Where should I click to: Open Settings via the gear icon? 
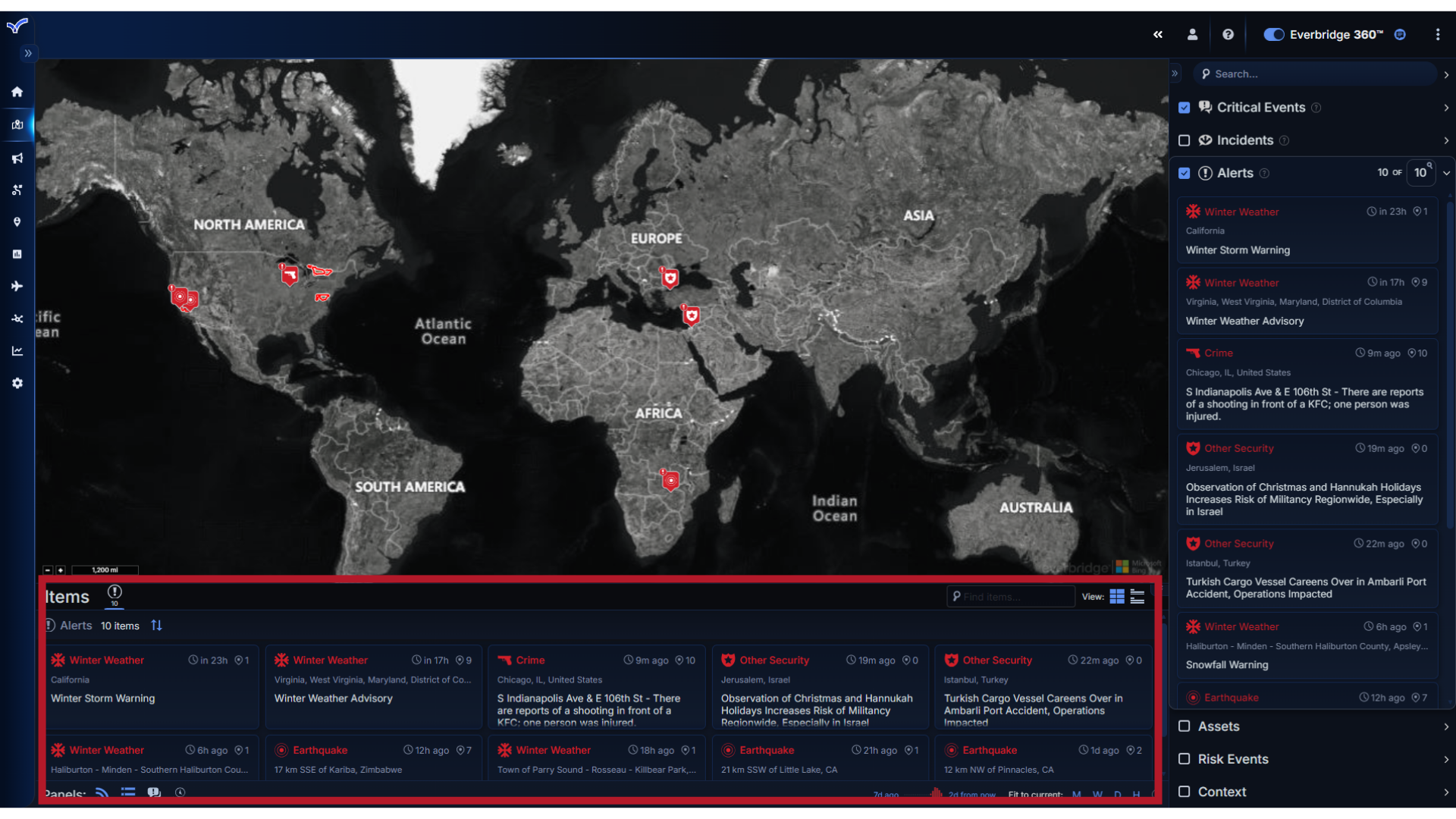[x=17, y=383]
